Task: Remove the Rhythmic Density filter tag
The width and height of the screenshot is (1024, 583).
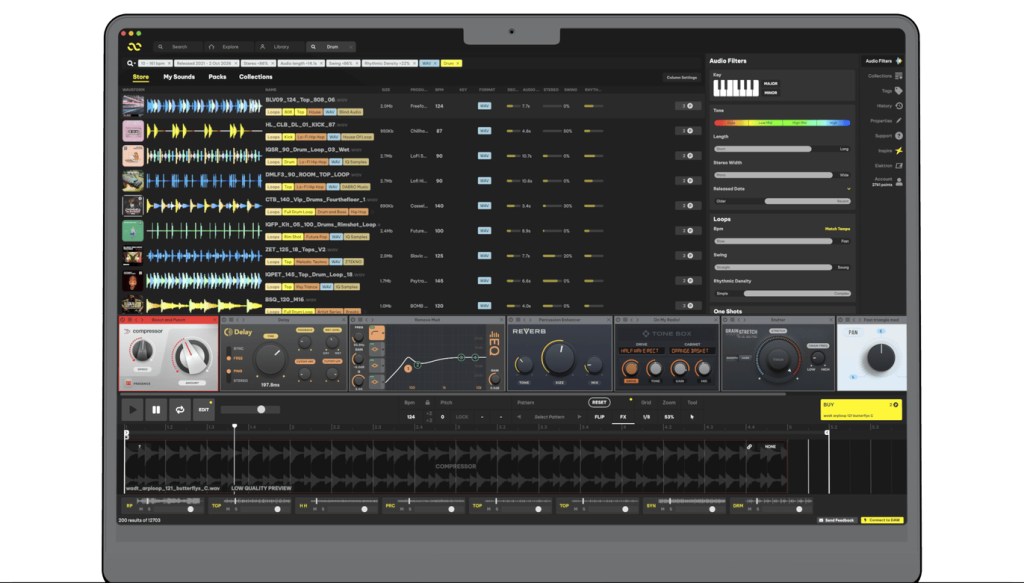Action: click(x=415, y=63)
